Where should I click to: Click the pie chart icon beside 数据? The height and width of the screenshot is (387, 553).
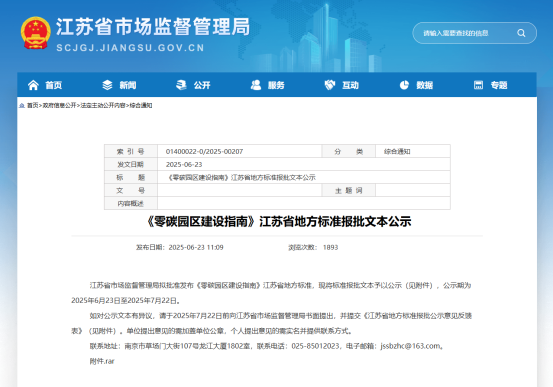[404, 85]
